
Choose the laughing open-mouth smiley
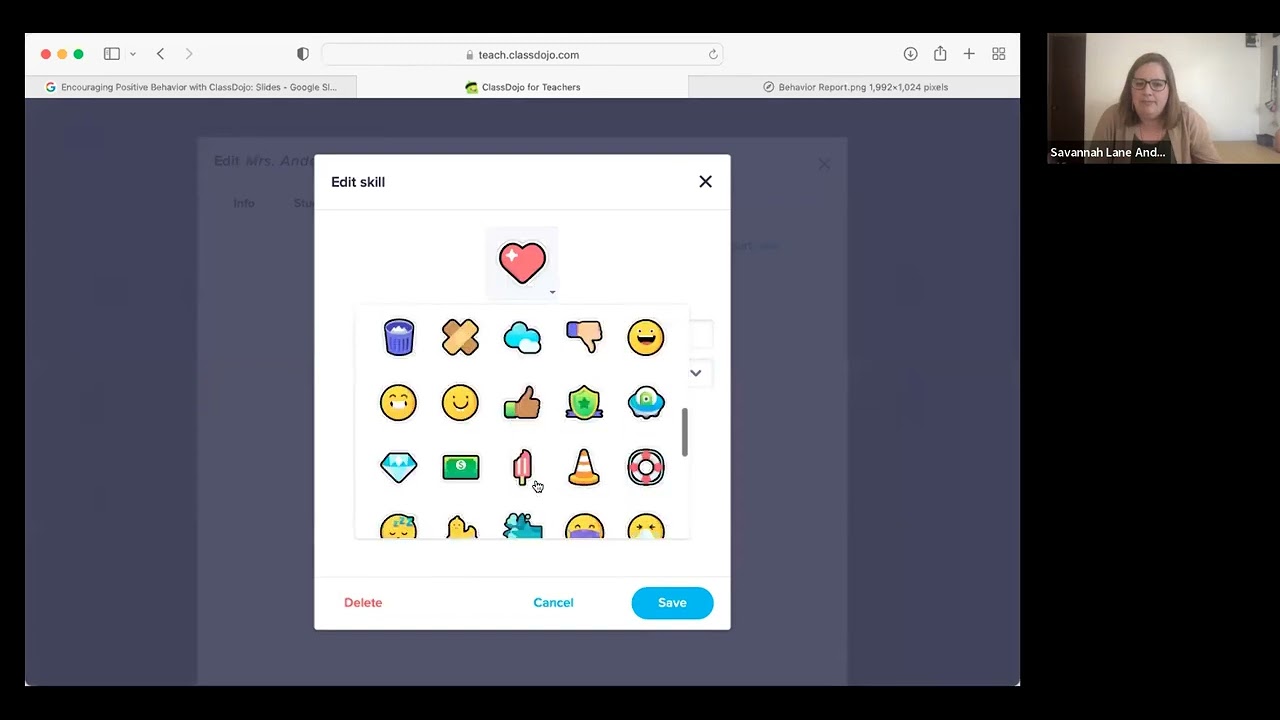coord(646,337)
